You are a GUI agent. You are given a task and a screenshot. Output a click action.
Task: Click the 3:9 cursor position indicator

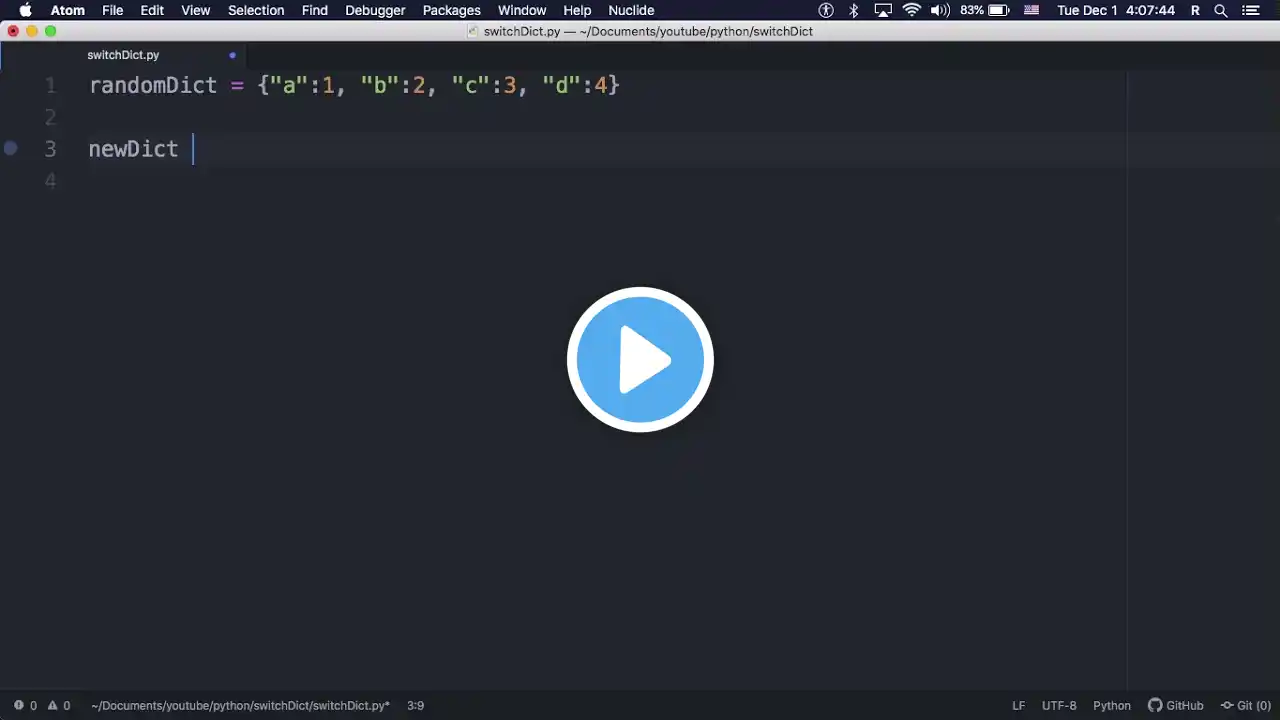coord(415,705)
